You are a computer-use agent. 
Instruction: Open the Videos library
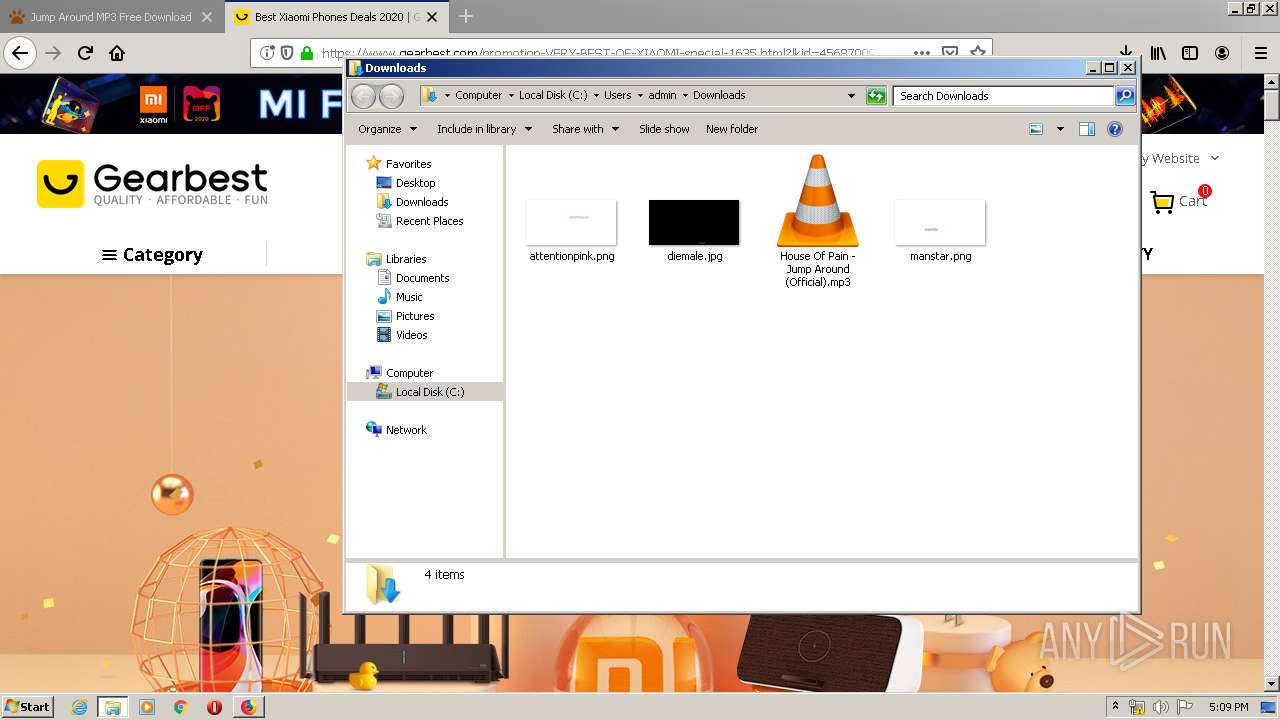pyautogui.click(x=411, y=335)
